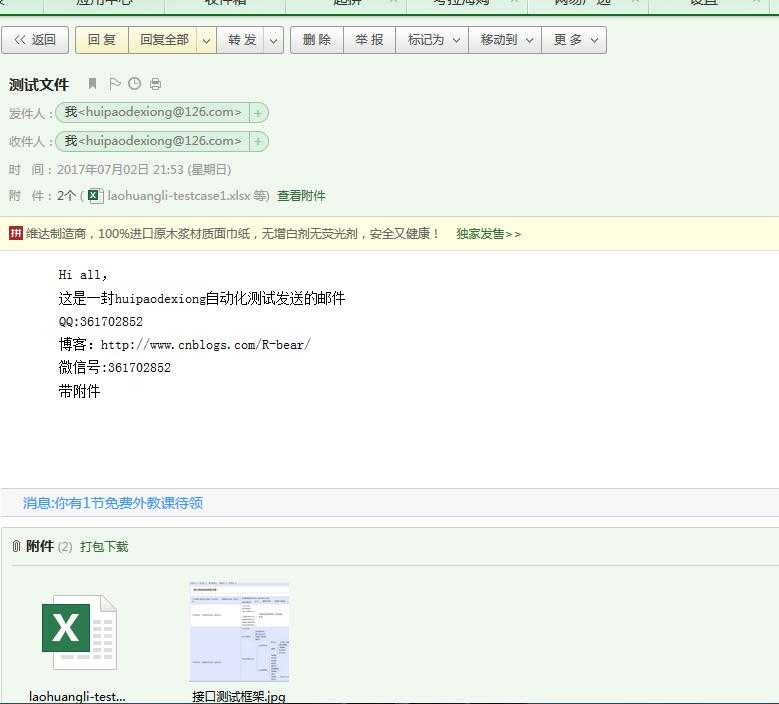The width and height of the screenshot is (779, 704).
Task: Expand the 转发 dropdown arrow
Action: 274,40
